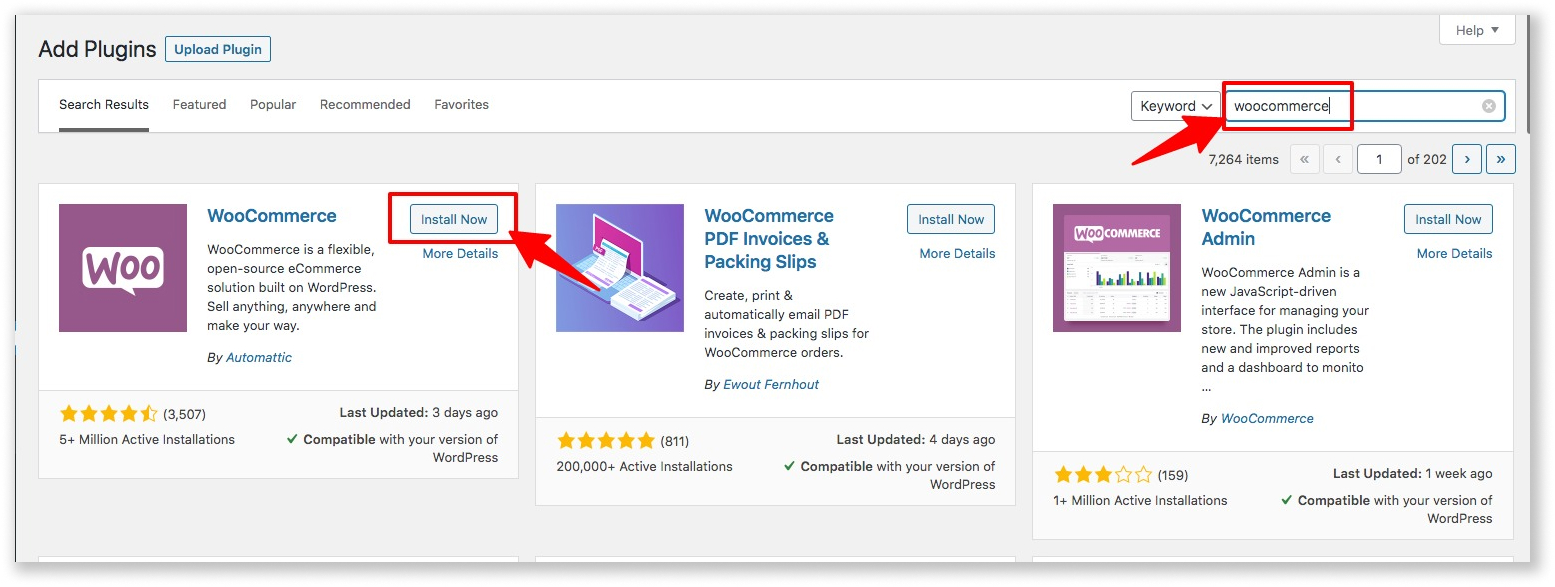
Task: Click the Upload Plugin button
Action: (x=218, y=49)
